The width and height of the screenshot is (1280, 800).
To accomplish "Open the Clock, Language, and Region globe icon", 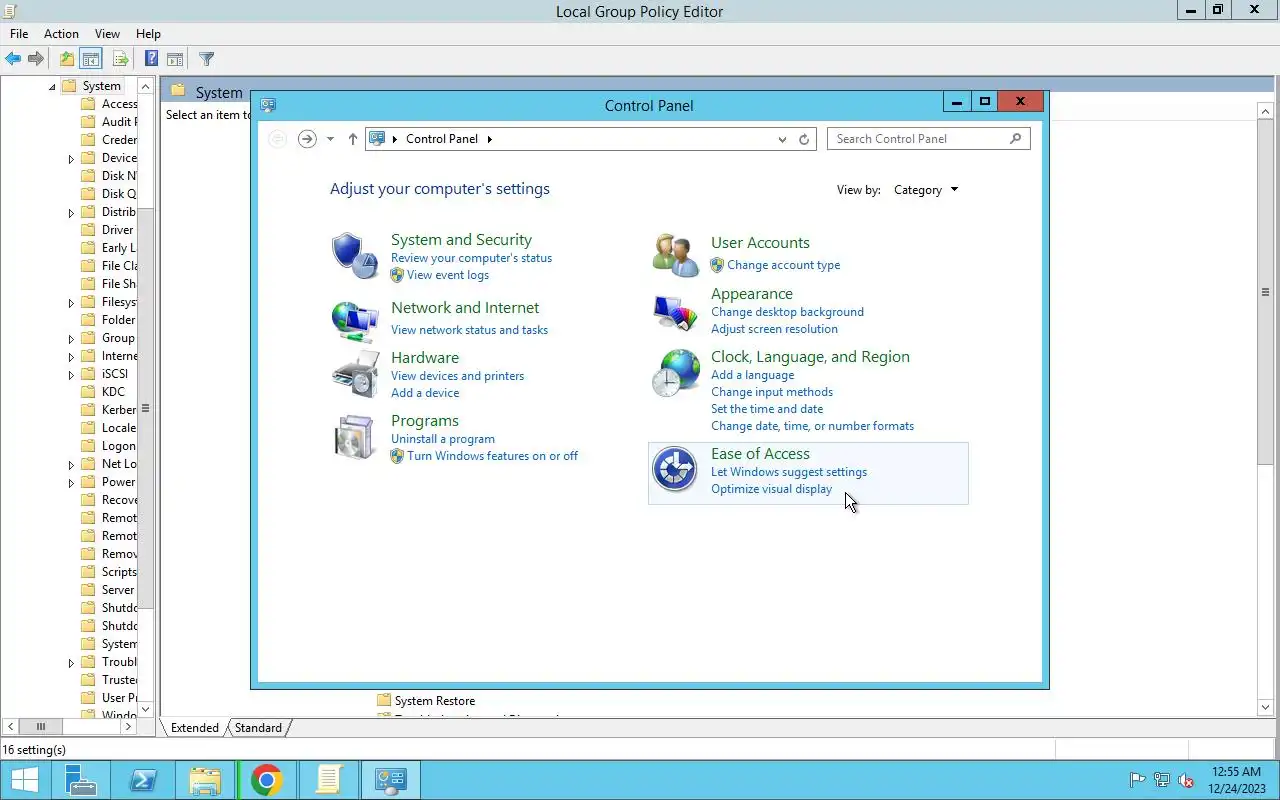I will [x=675, y=374].
